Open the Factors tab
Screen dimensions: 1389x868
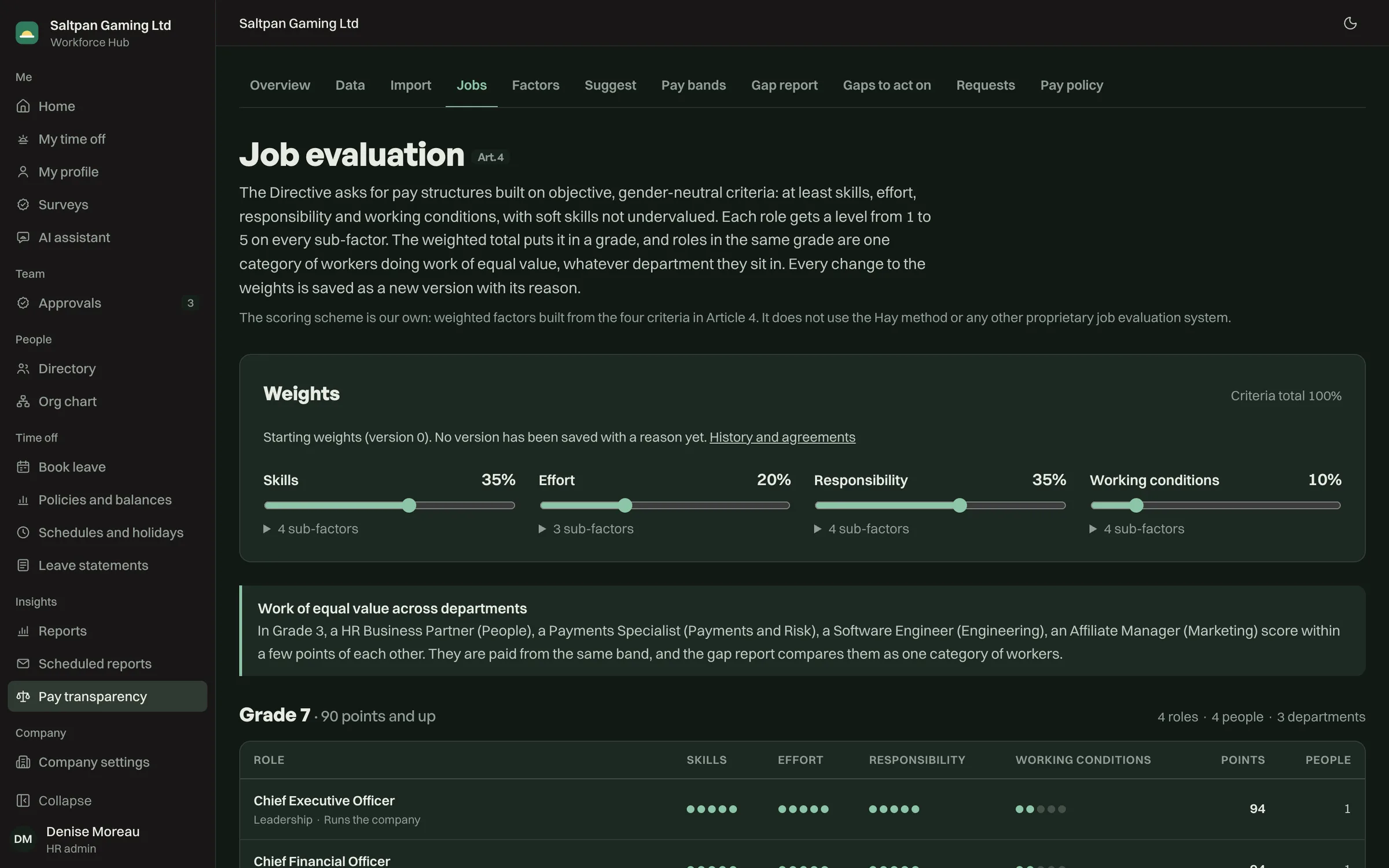(535, 85)
